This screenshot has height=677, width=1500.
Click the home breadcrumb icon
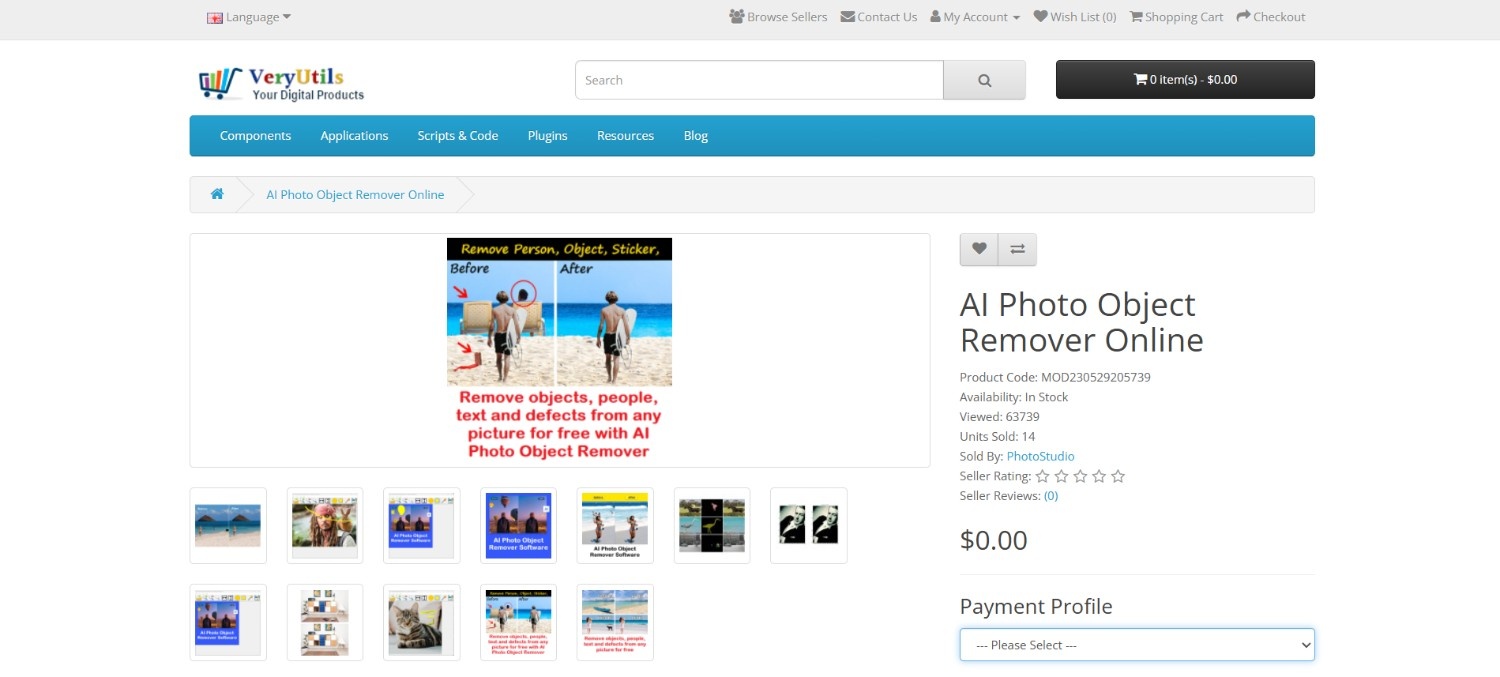(217, 194)
